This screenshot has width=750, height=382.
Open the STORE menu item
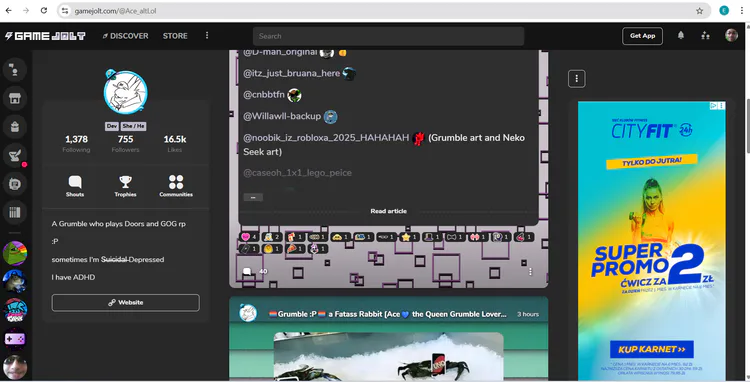(x=175, y=36)
